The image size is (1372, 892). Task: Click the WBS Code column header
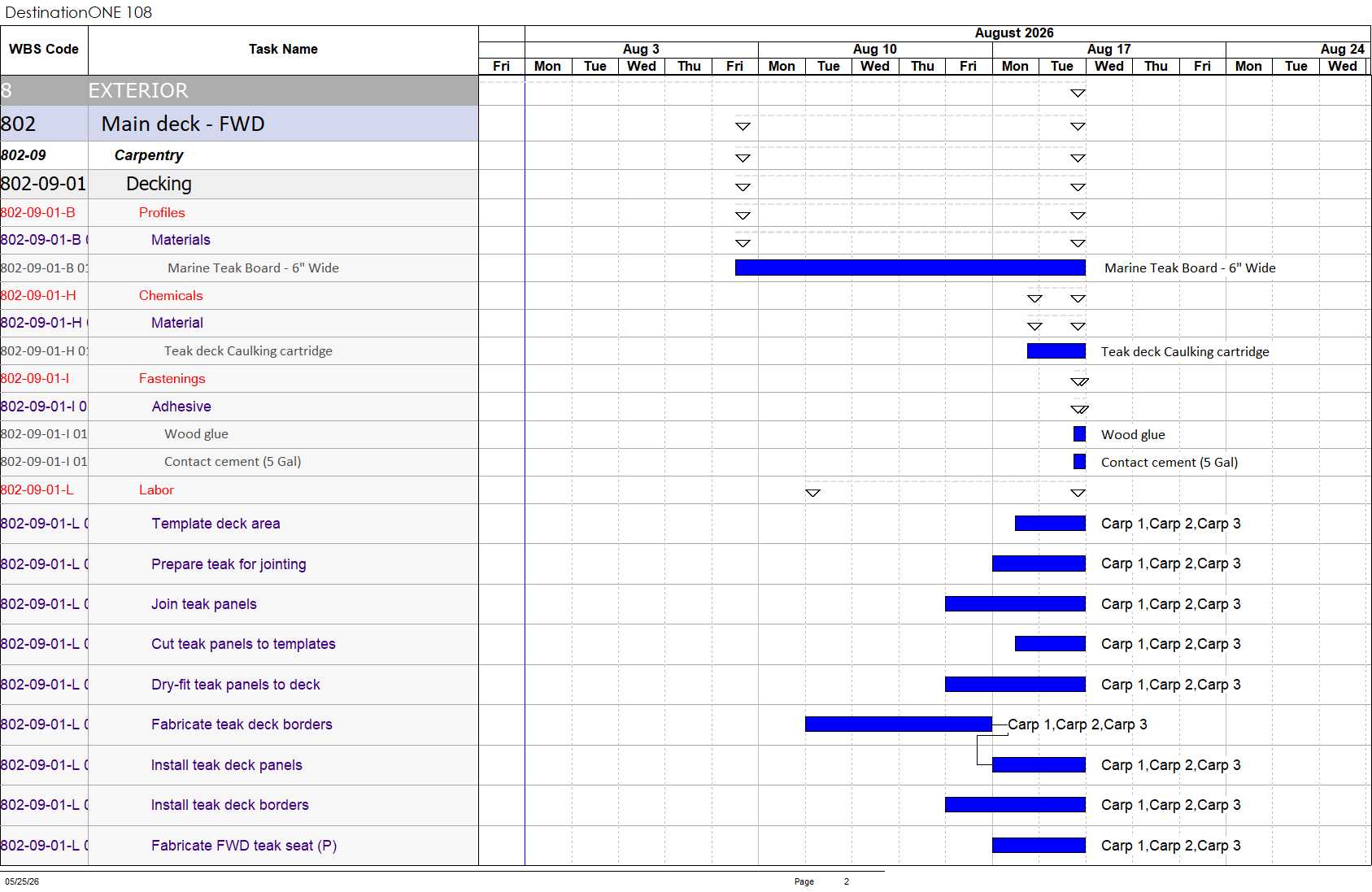coord(44,50)
